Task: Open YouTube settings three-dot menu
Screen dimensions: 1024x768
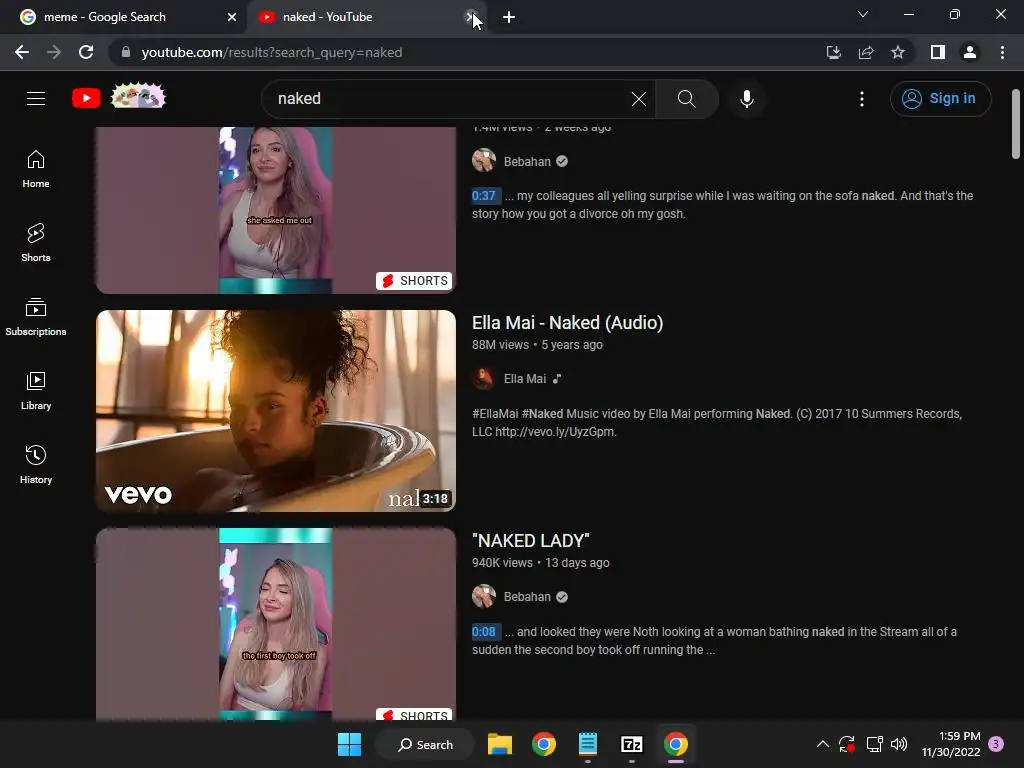Action: [x=862, y=99]
